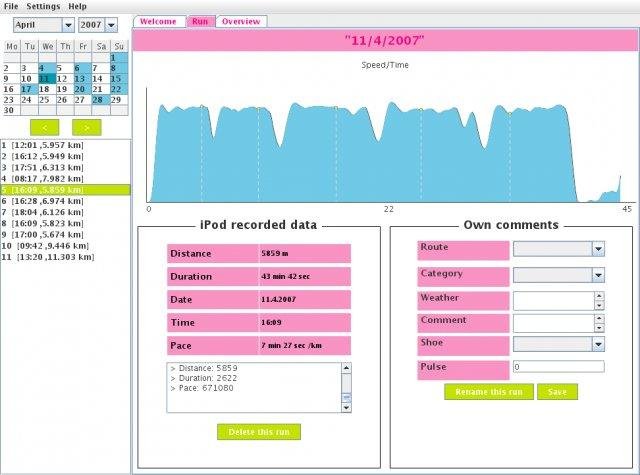
Task: Switch to the Welcome tab
Action: [158, 22]
